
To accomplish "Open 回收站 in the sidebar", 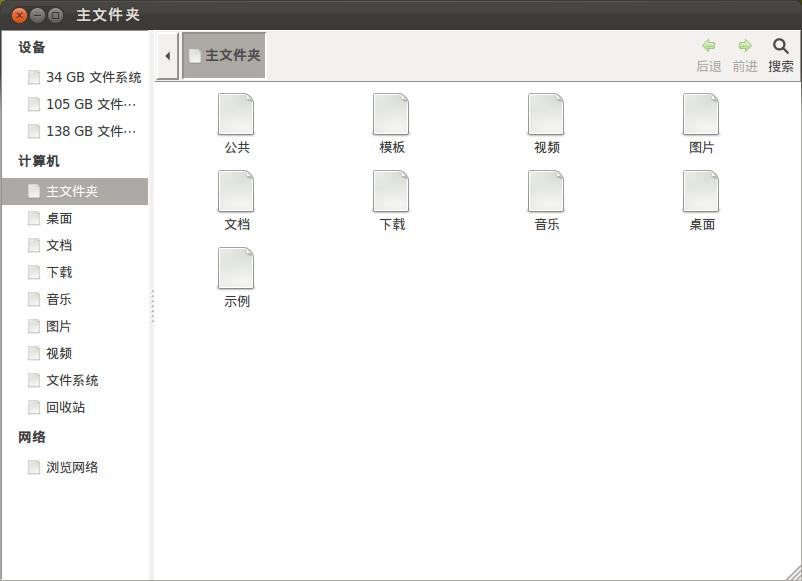I will (75, 408).
